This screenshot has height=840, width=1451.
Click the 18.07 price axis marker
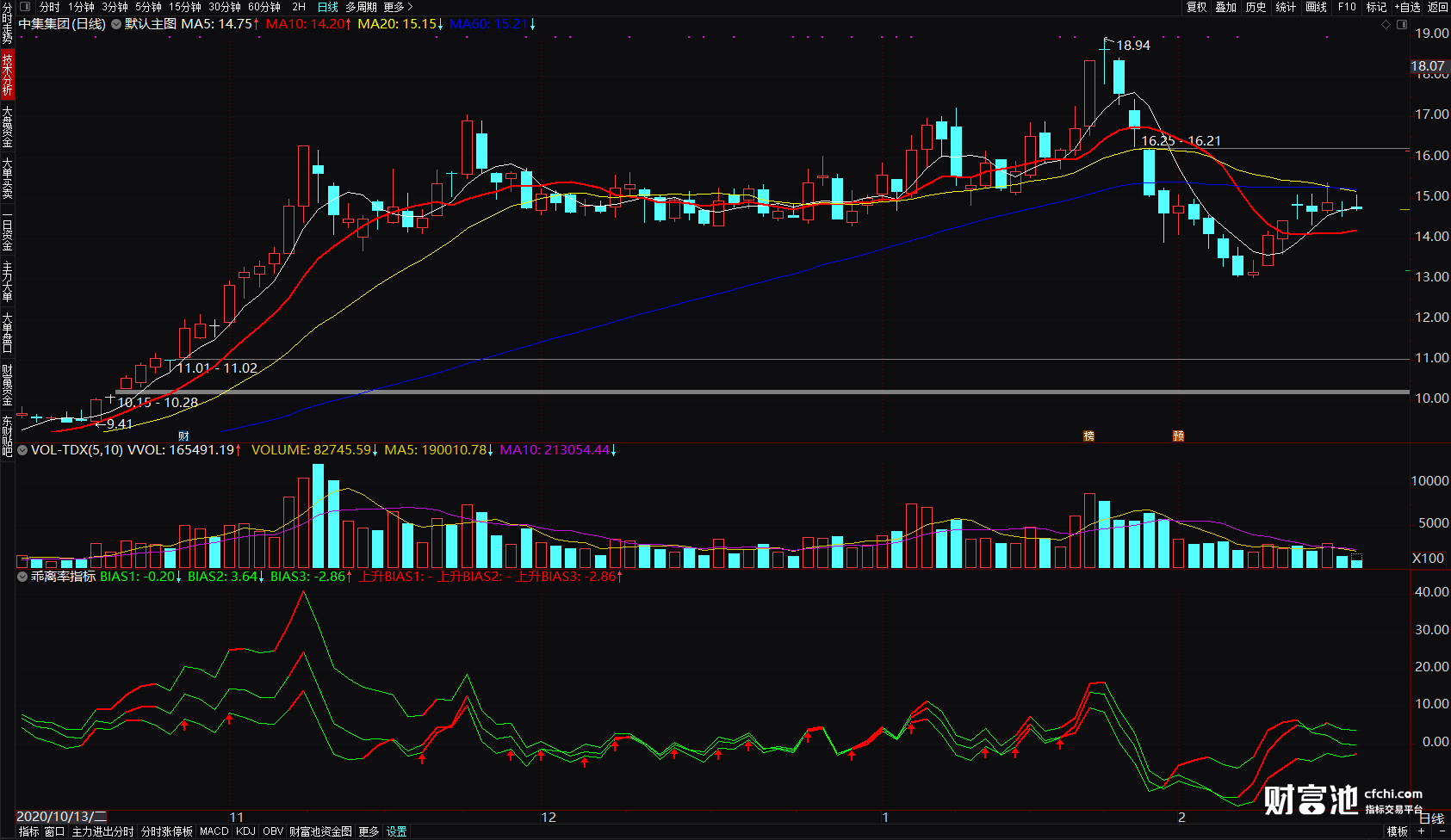coord(1428,66)
